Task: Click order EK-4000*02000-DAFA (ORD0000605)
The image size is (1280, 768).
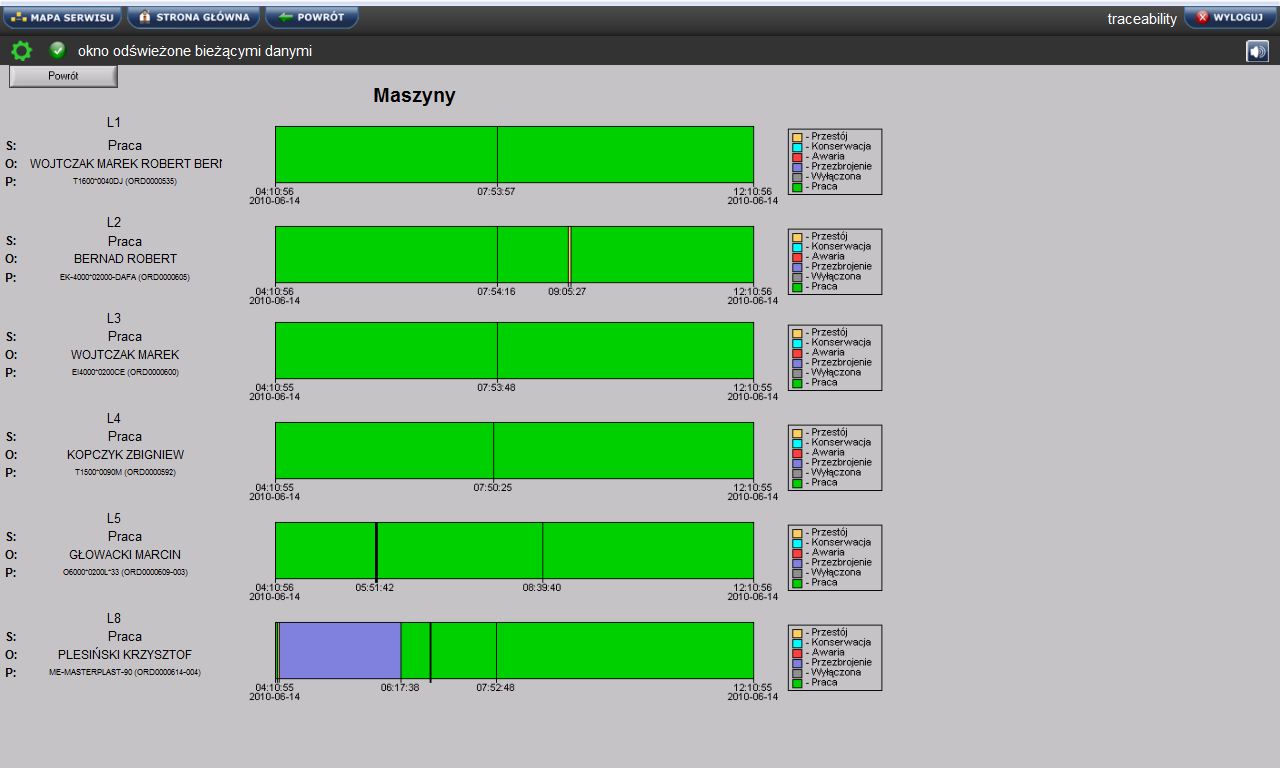Action: pos(125,278)
